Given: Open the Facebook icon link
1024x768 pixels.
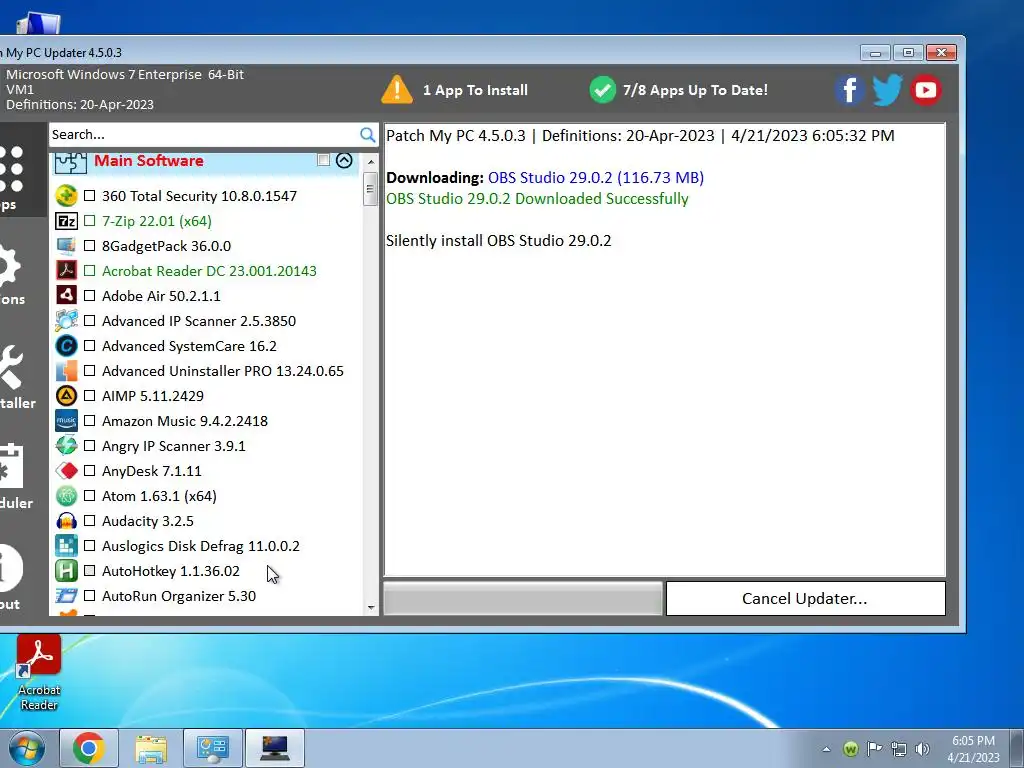Looking at the screenshot, I should [x=849, y=90].
